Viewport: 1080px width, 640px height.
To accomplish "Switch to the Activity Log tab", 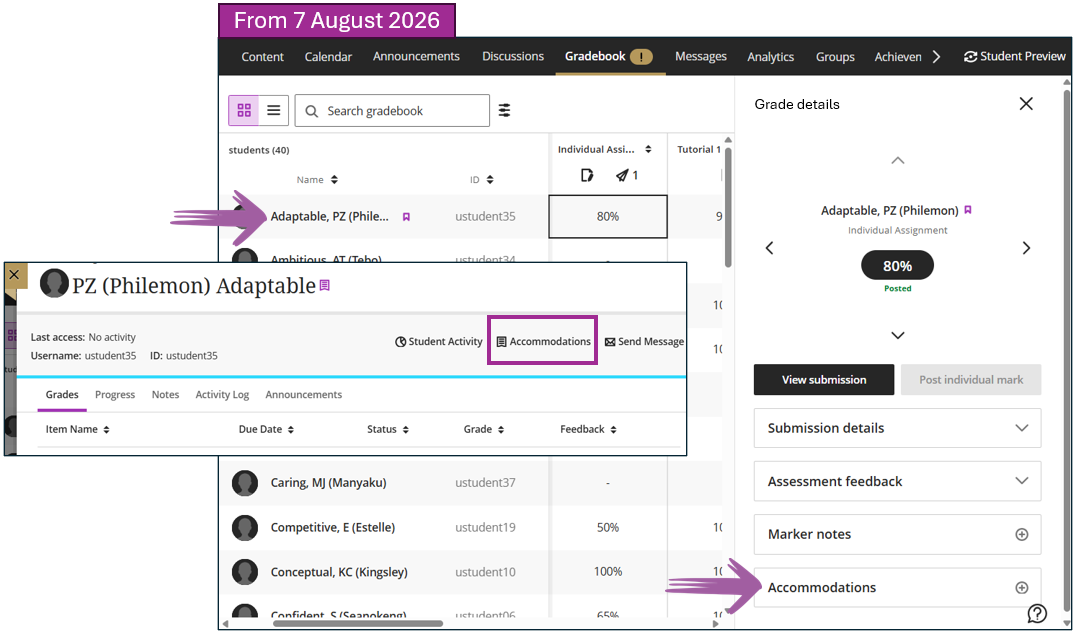I will tap(222, 395).
